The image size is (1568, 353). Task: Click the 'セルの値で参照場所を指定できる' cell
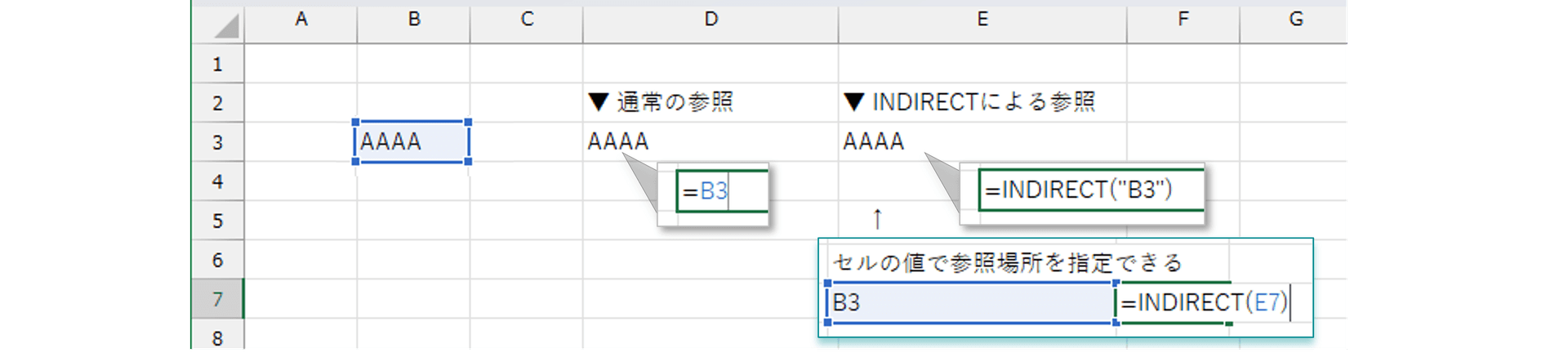1007,262
